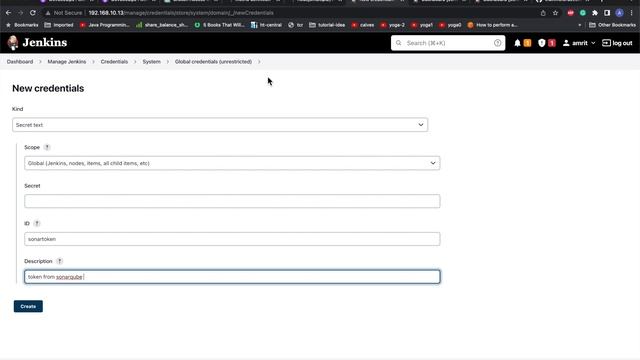Open the Extensions puzzle-piece icon
The width and height of the screenshot is (640, 360).
click(595, 13)
